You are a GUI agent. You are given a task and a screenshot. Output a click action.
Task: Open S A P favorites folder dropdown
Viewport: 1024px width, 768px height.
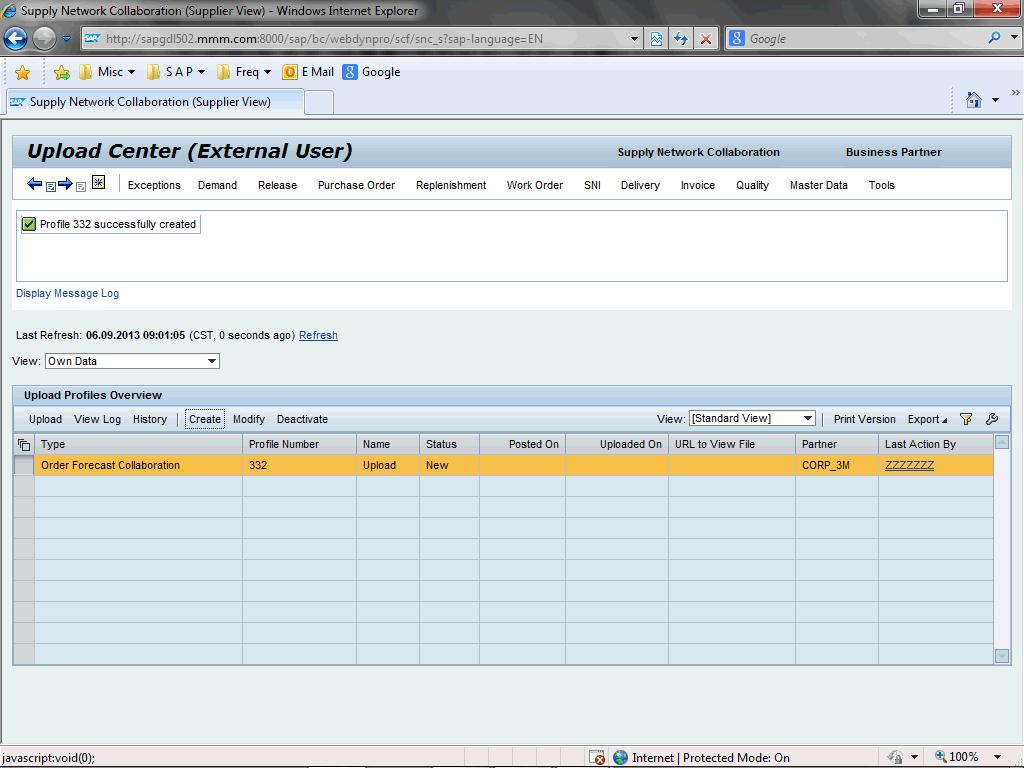point(176,72)
